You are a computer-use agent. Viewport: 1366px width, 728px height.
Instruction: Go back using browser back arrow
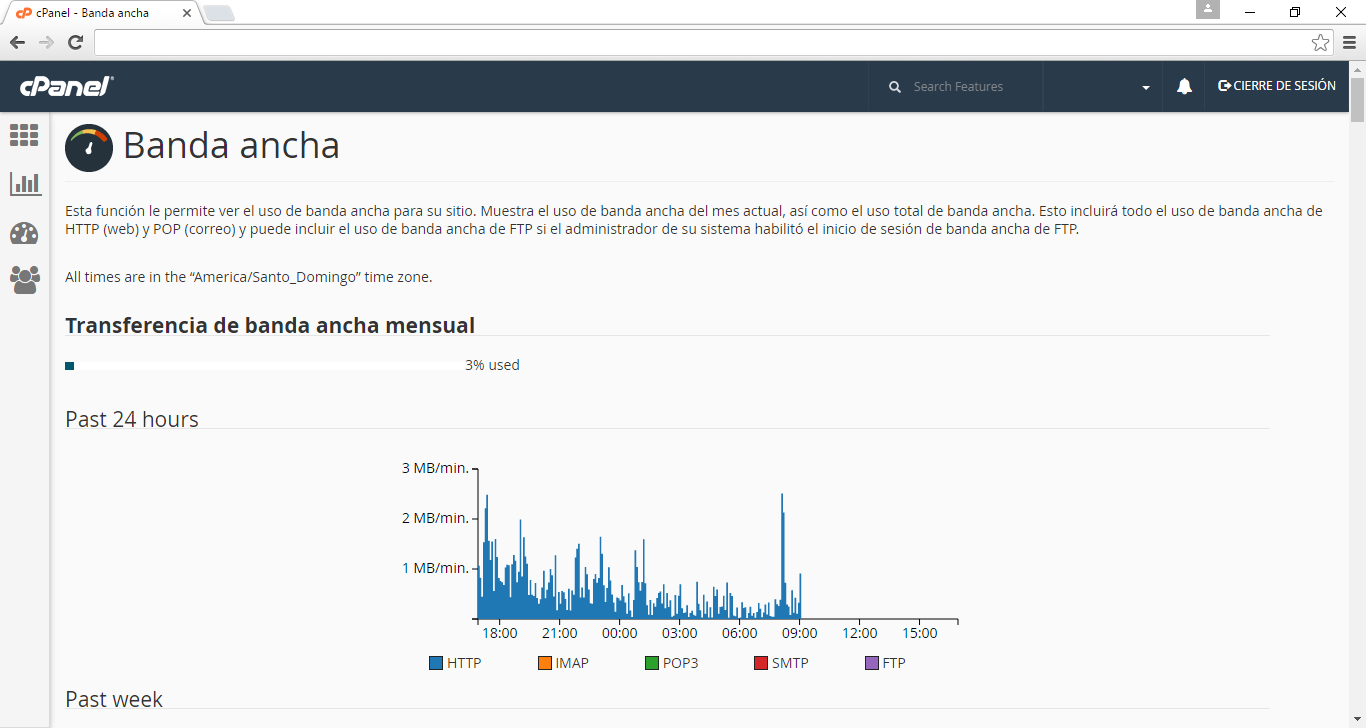pyautogui.click(x=17, y=42)
